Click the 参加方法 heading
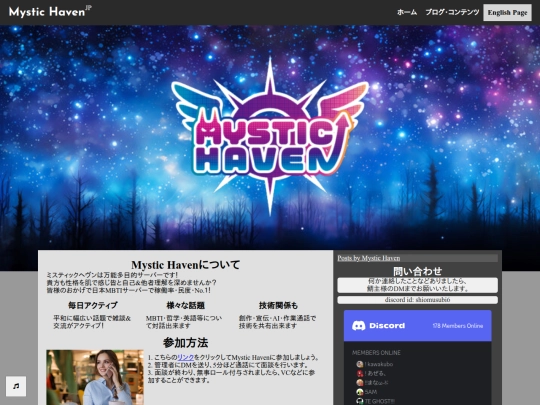 click(186, 343)
